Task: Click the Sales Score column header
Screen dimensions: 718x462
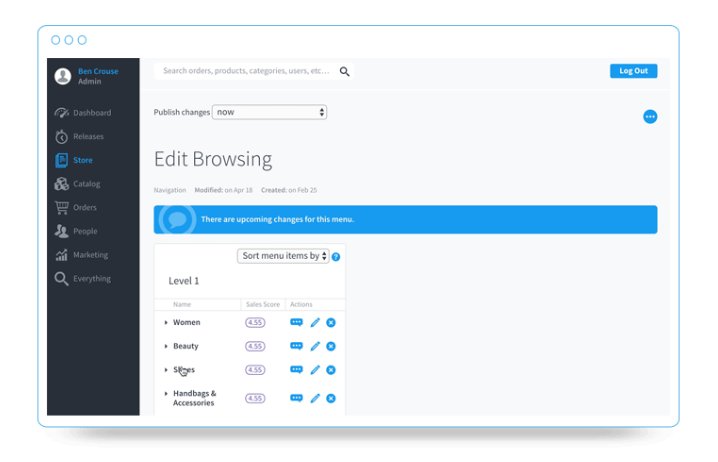Action: click(262, 304)
